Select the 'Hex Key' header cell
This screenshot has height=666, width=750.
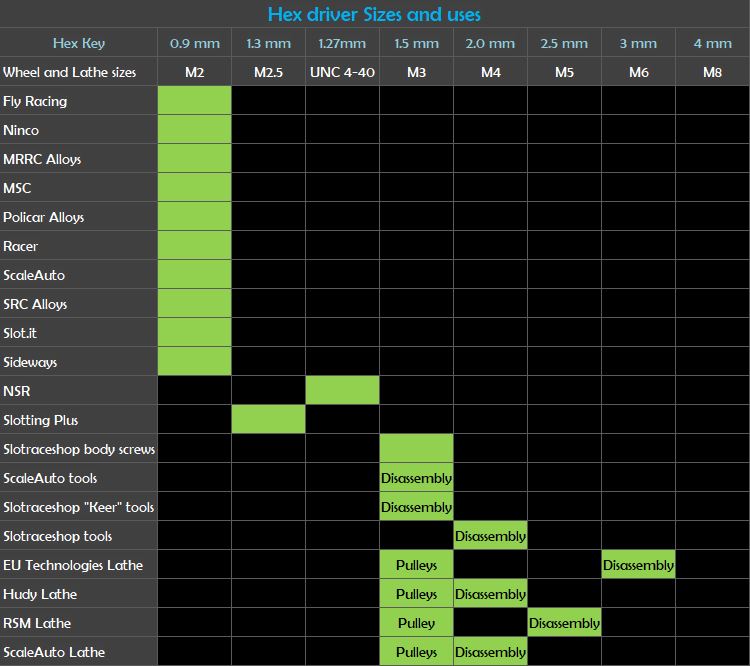pos(79,43)
